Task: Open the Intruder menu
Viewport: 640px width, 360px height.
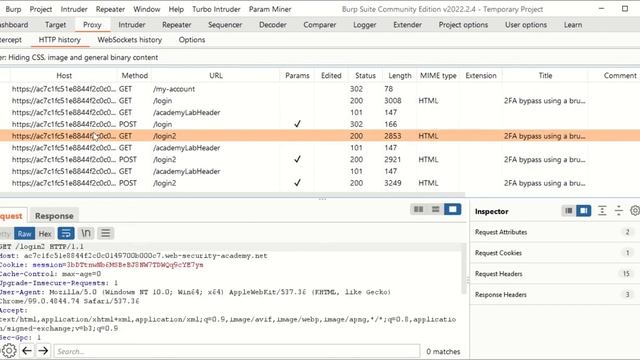Action: pyautogui.click(x=74, y=9)
